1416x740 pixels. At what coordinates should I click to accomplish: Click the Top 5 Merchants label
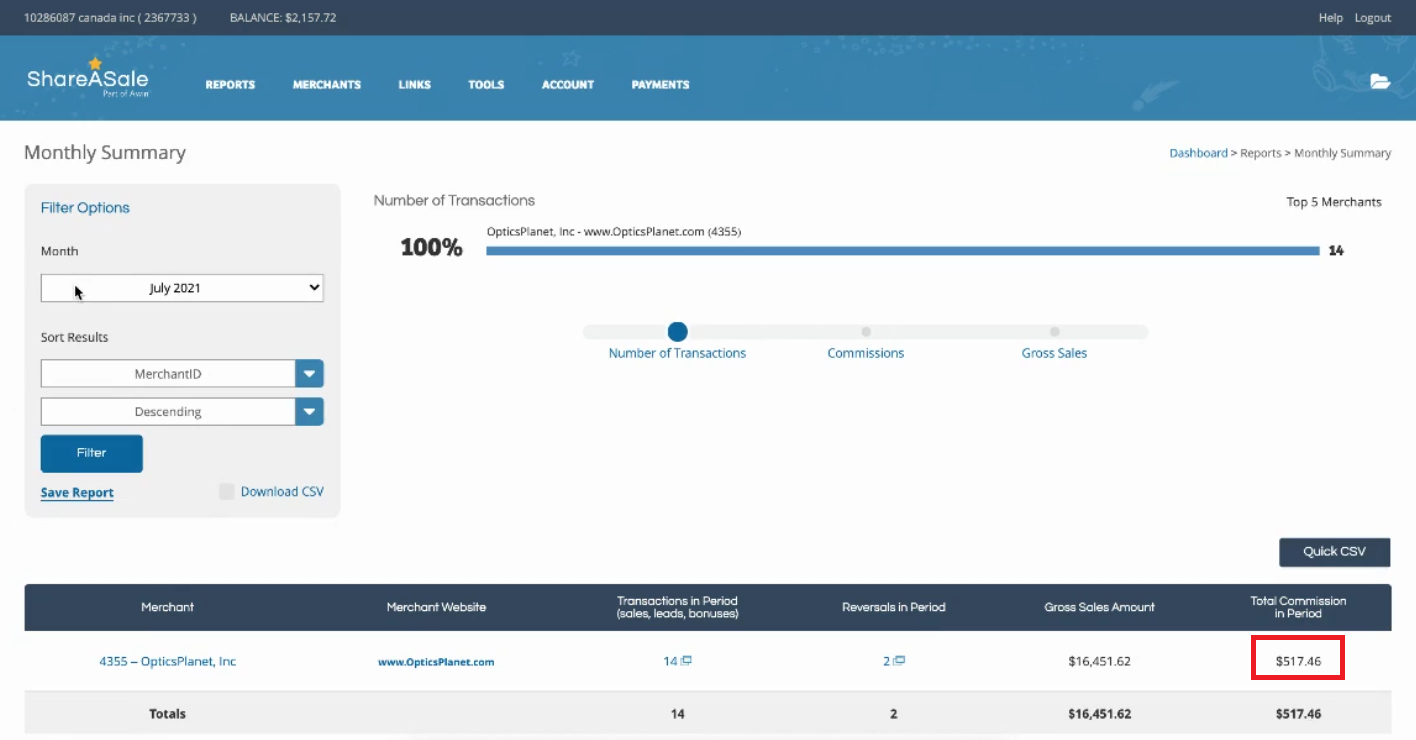(x=1334, y=202)
